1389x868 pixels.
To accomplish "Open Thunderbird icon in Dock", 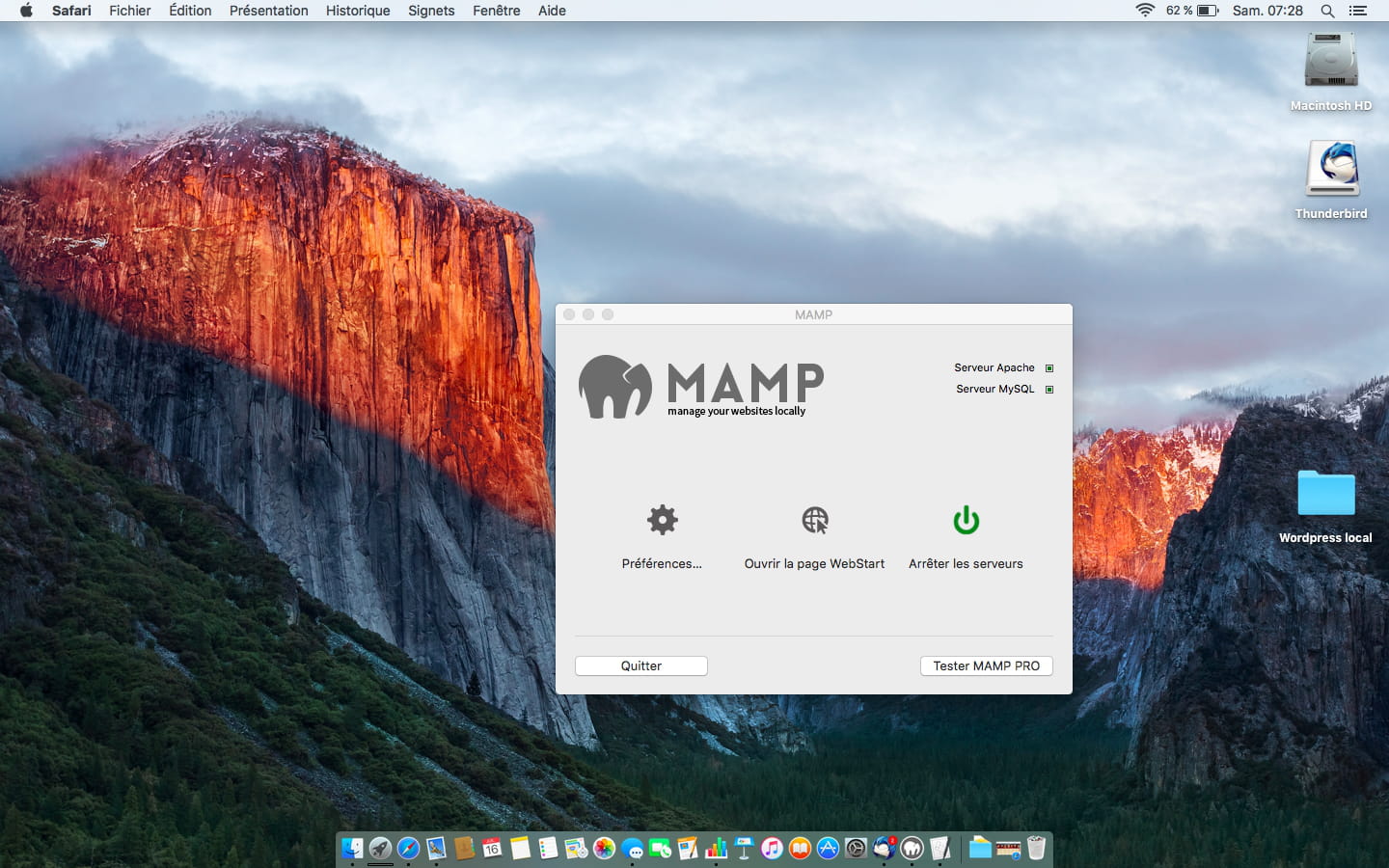I will click(x=884, y=848).
